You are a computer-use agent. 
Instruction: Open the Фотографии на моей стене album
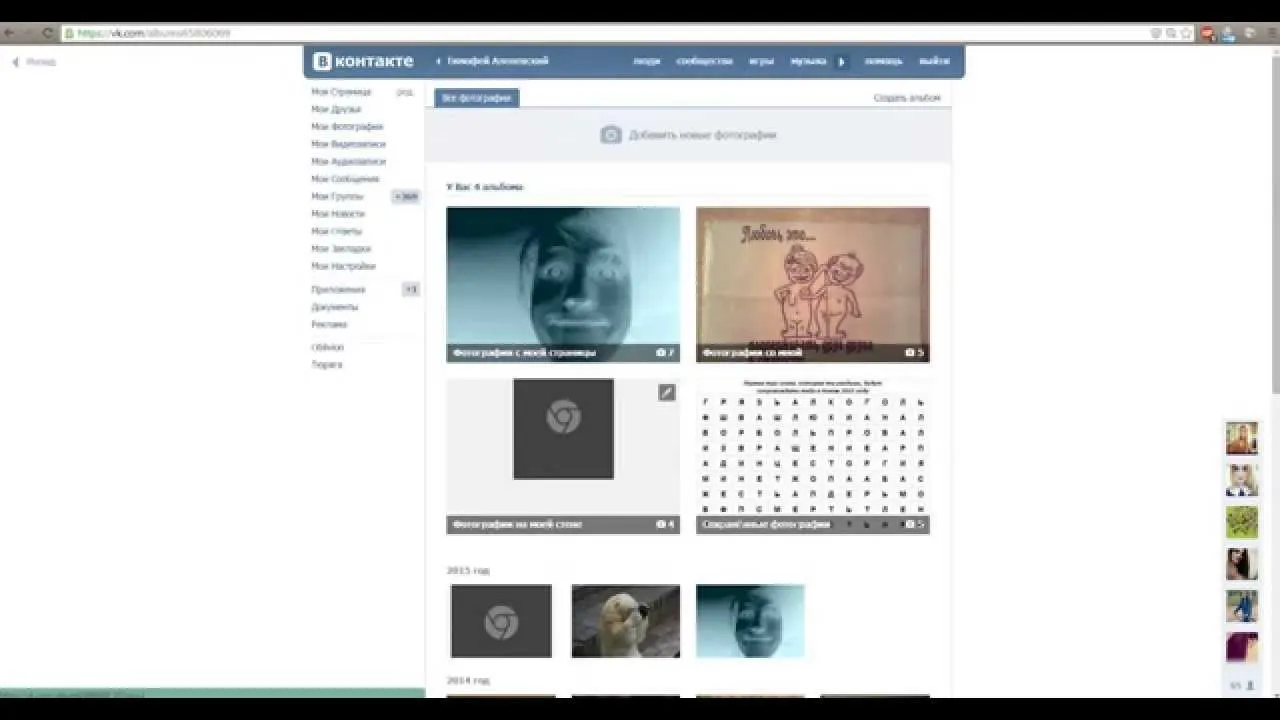tap(563, 456)
